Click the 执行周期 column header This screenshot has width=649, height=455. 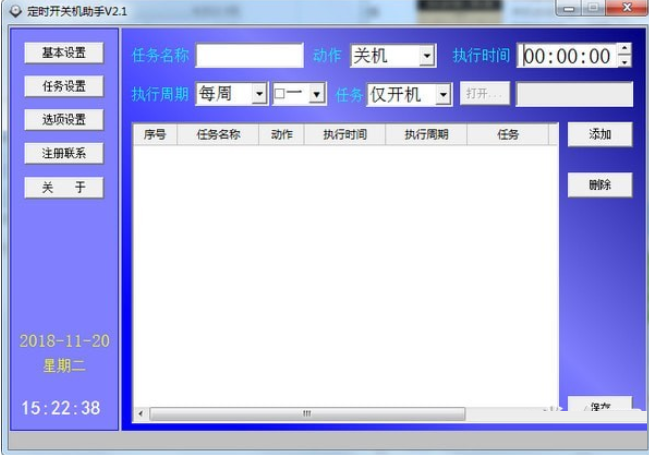[x=426, y=134]
